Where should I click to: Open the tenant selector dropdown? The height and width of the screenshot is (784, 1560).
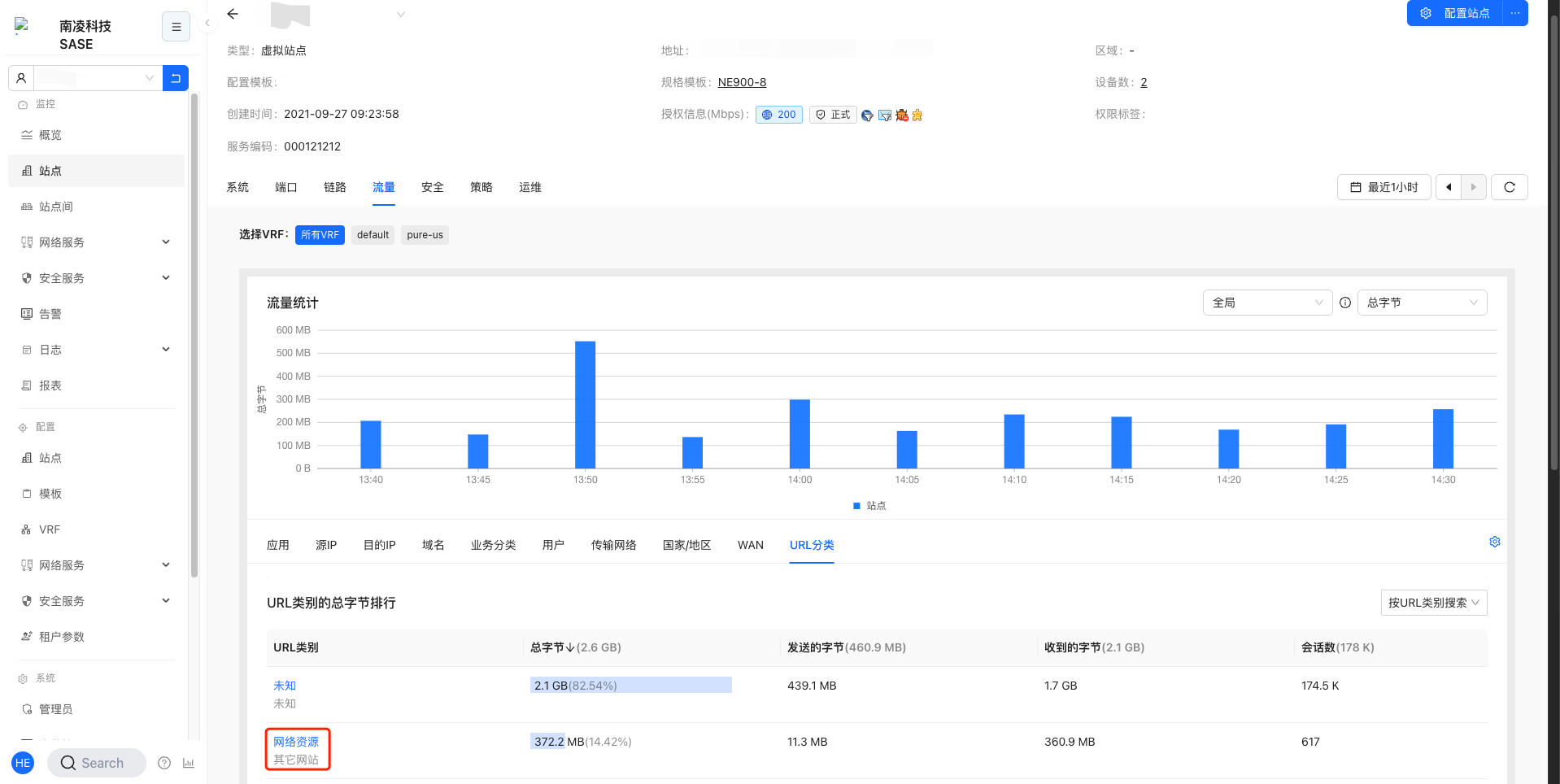(x=98, y=78)
